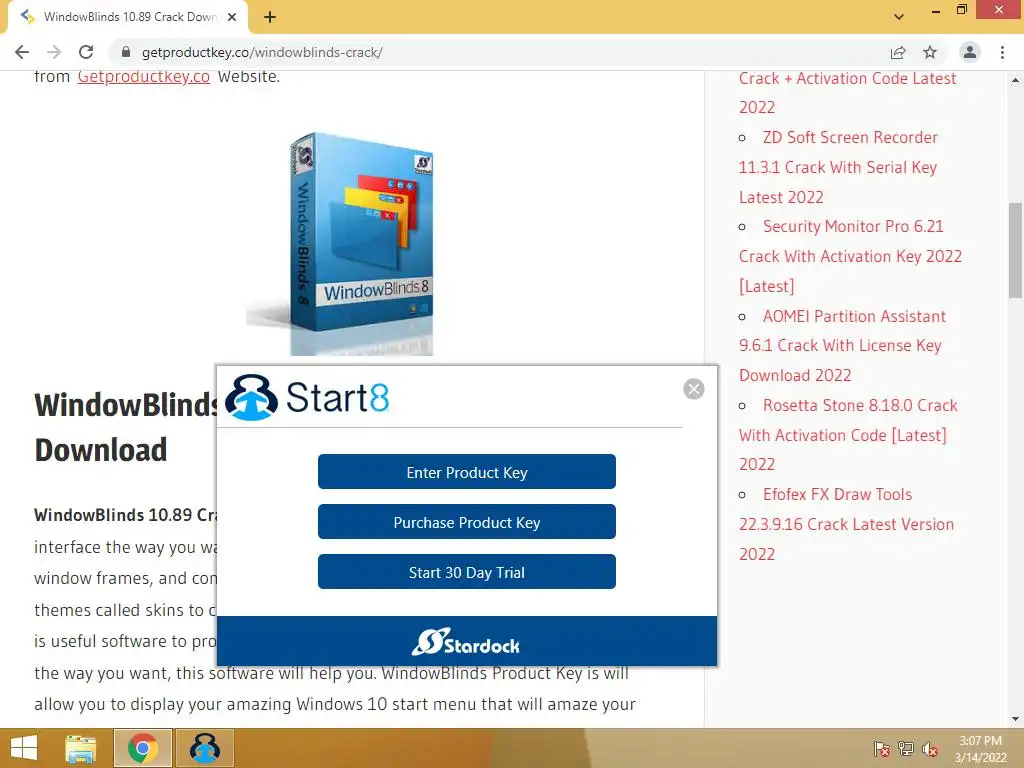This screenshot has width=1024, height=768.
Task: Share this page icon
Action: tap(898, 52)
